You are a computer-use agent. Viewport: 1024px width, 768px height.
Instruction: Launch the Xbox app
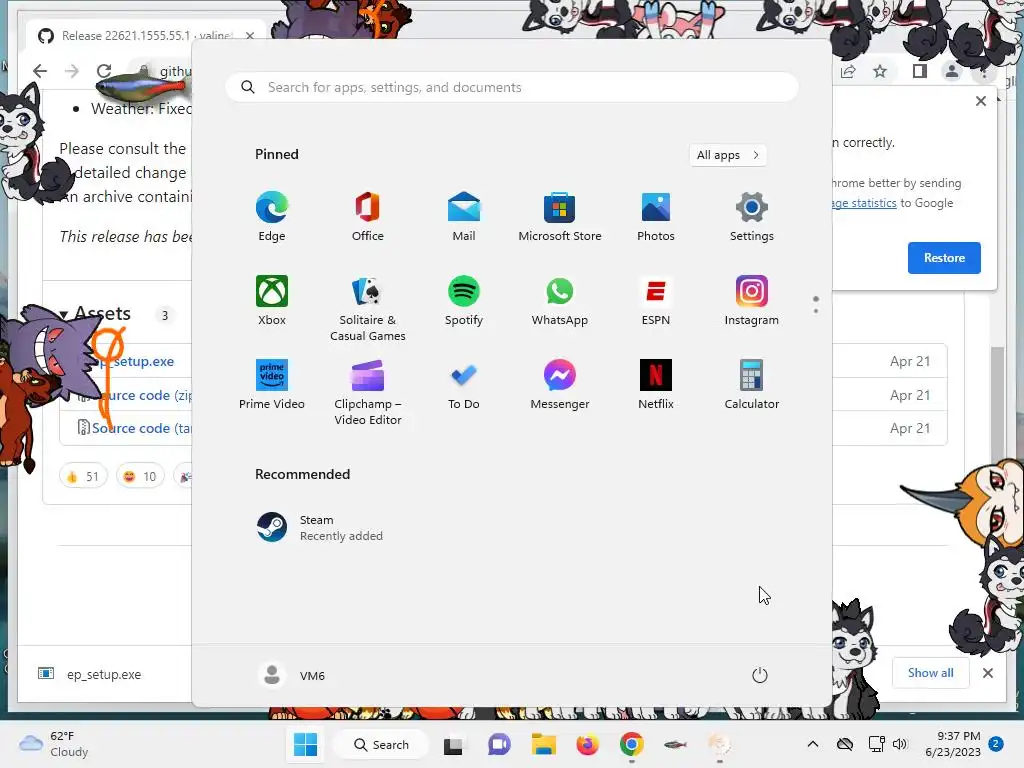[272, 300]
